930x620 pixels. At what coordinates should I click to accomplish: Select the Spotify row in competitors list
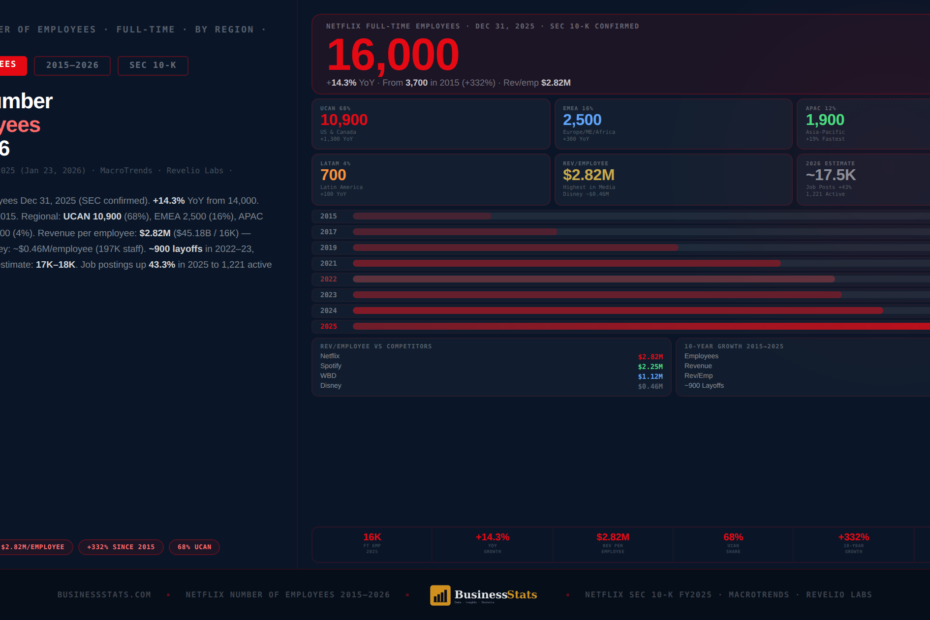coord(492,366)
